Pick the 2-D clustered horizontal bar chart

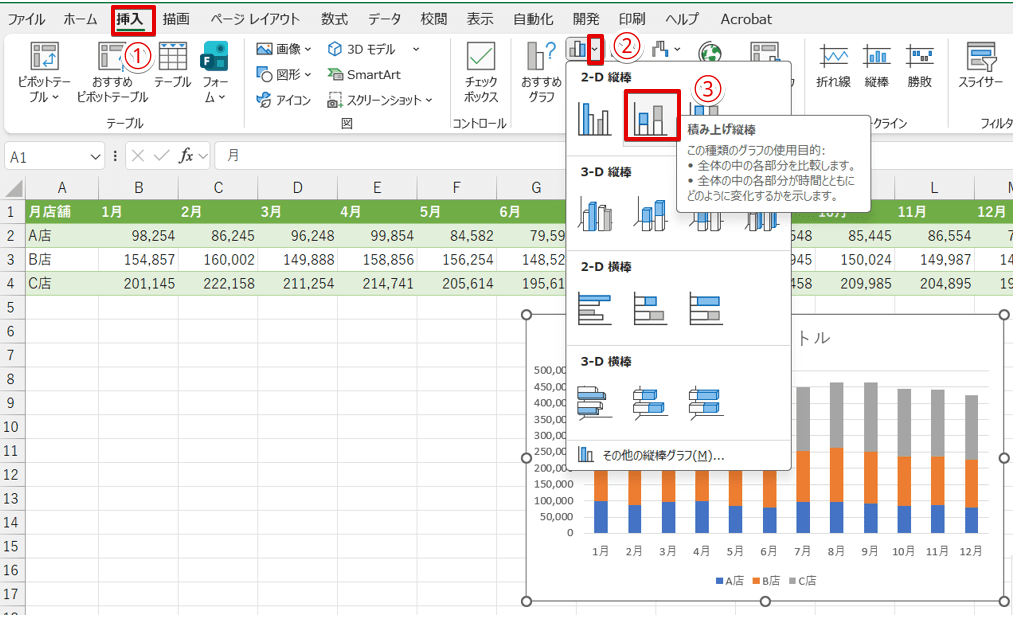click(x=596, y=308)
